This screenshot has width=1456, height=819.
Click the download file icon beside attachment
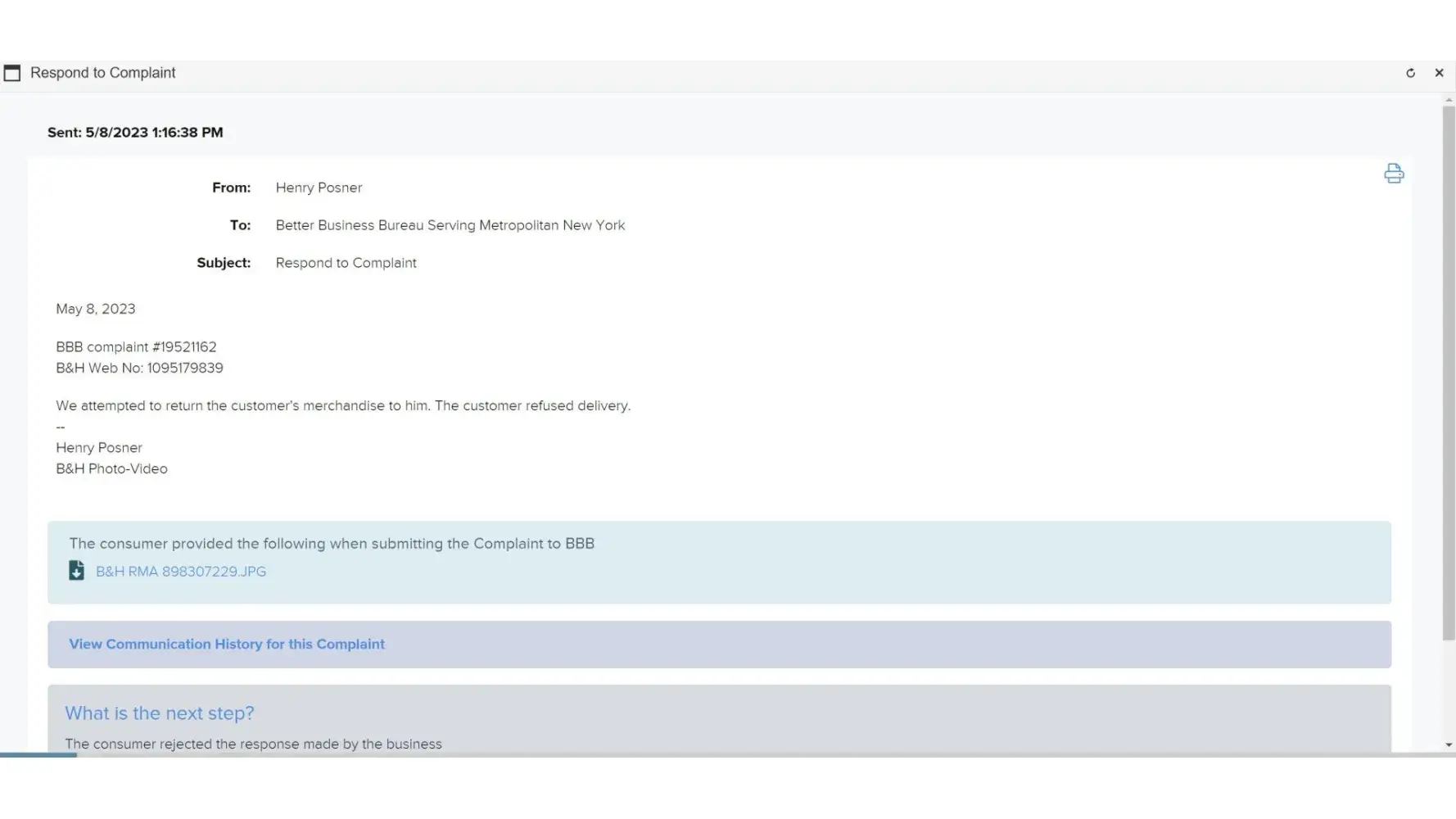76,571
